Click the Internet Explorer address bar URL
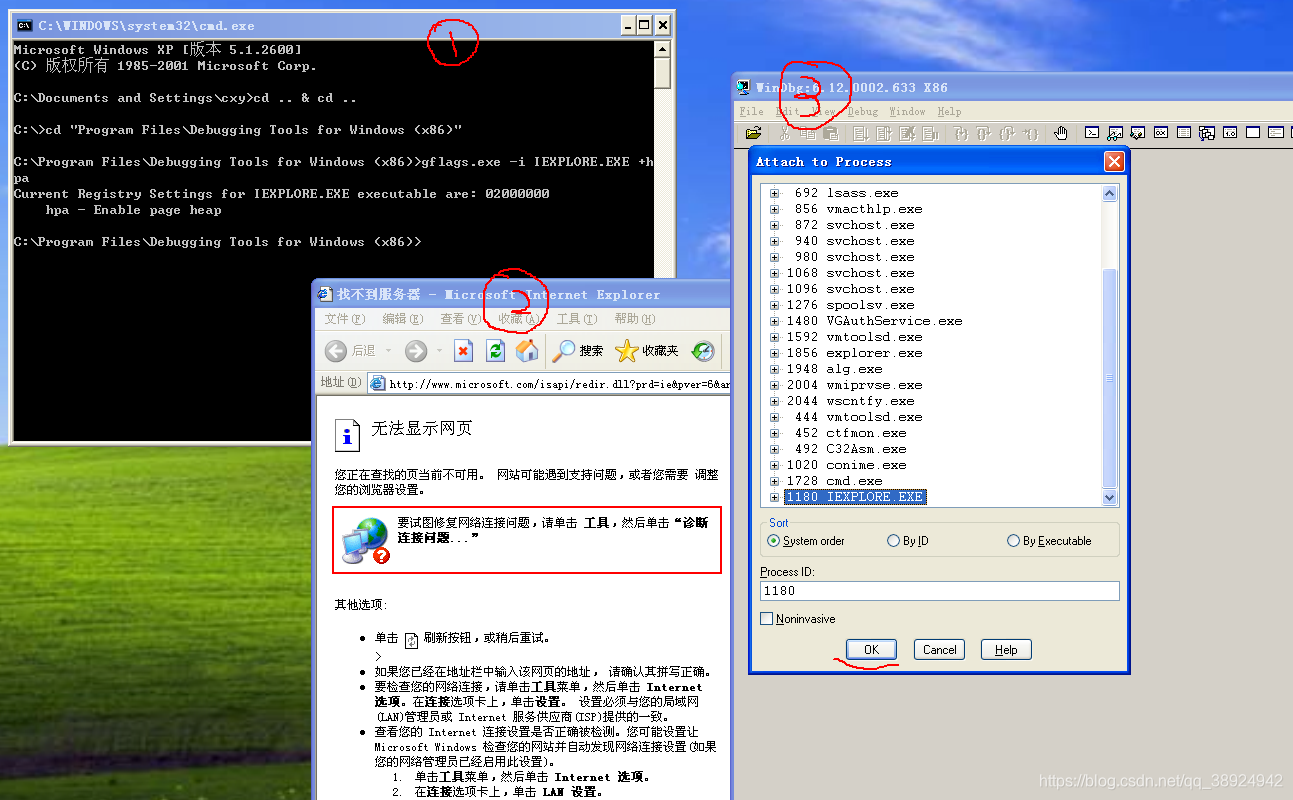This screenshot has width=1293, height=800. pos(559,384)
